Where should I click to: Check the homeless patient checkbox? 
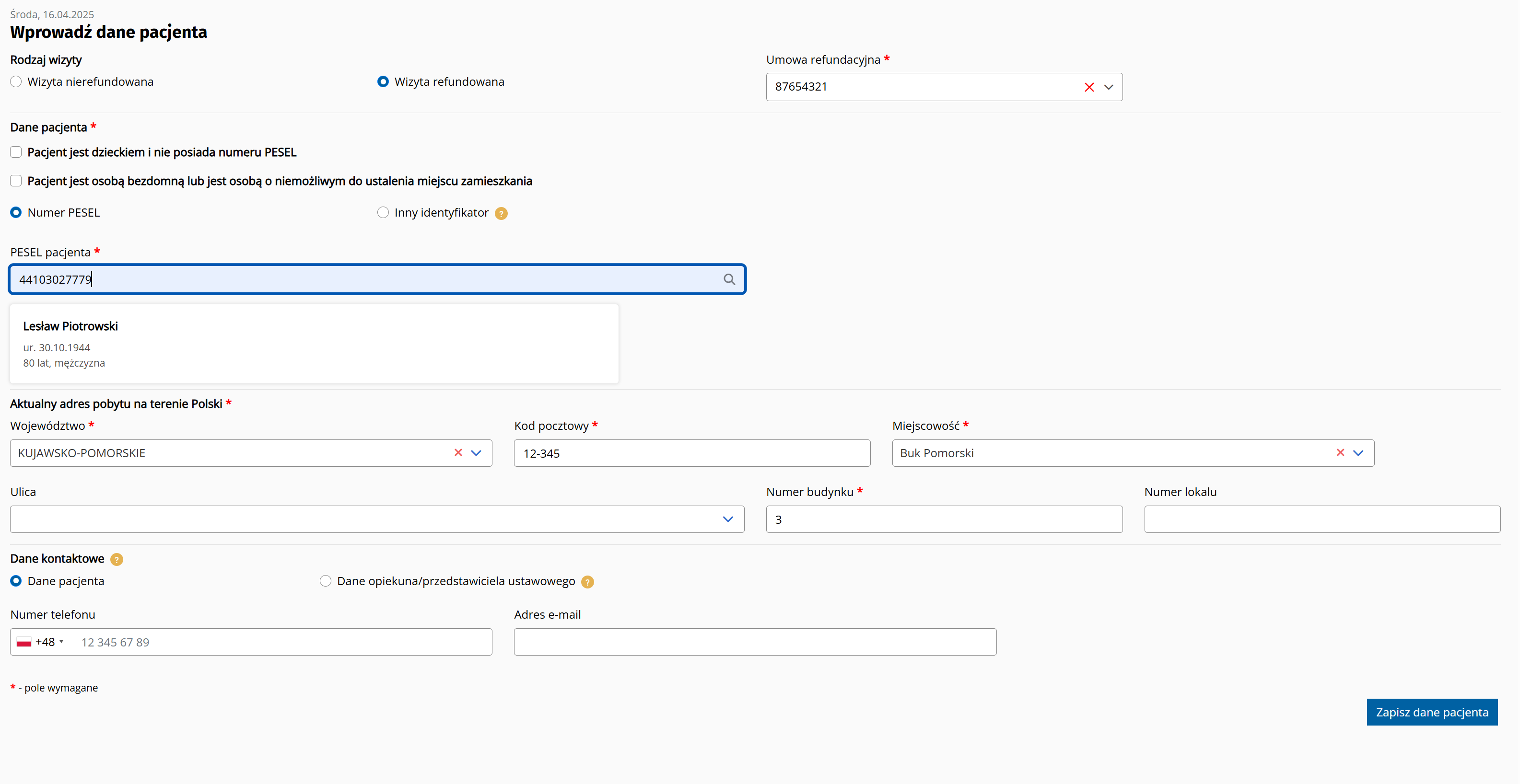pyautogui.click(x=16, y=181)
